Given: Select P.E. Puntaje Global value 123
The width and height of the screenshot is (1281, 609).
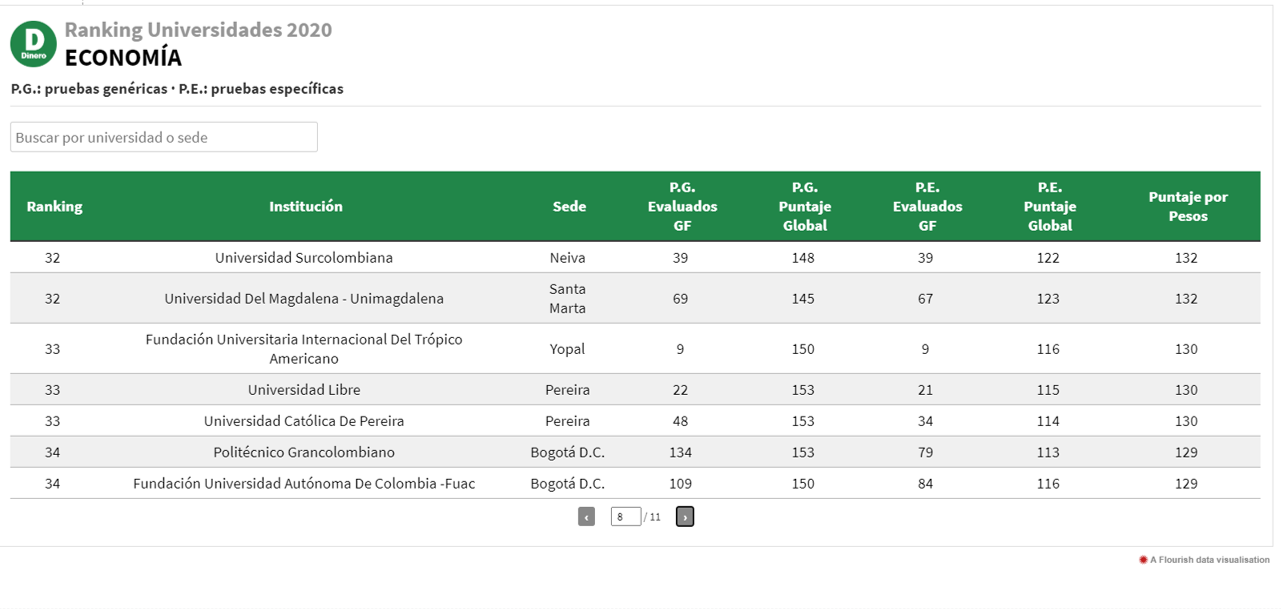Looking at the screenshot, I should coord(1048,299).
